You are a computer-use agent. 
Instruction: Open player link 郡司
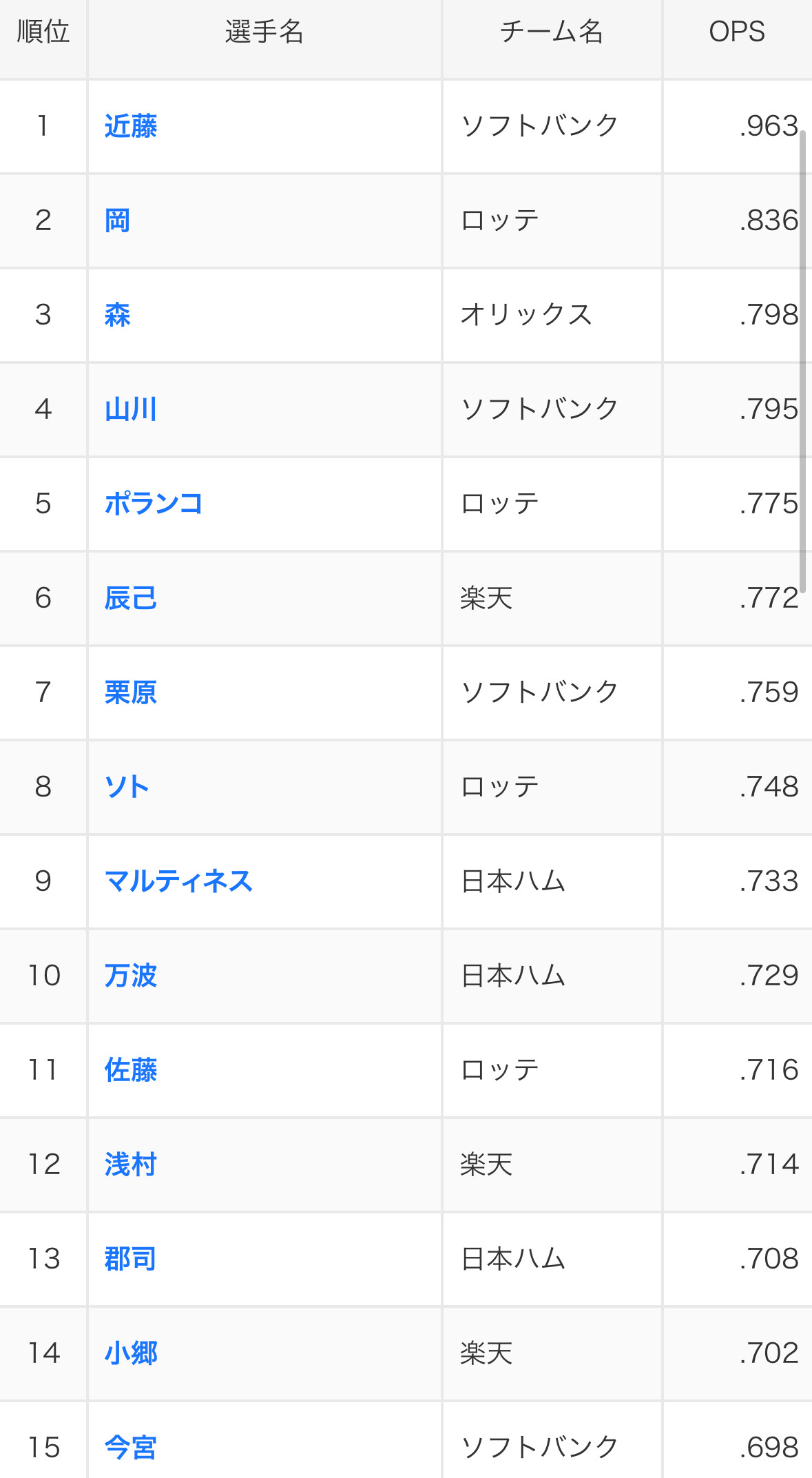click(x=131, y=1260)
